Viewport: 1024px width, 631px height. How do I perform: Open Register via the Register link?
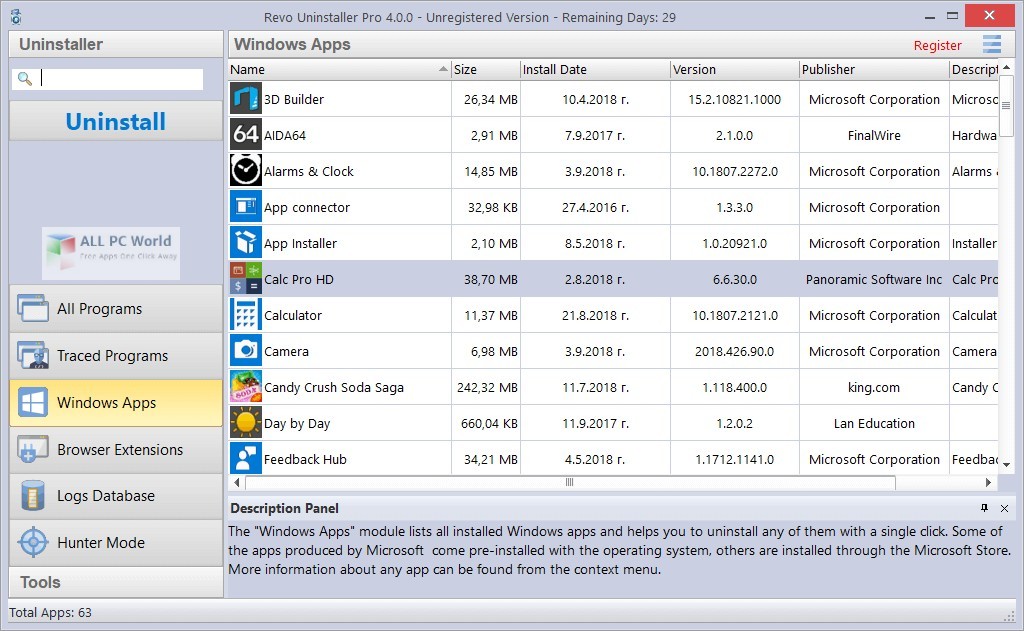click(x=937, y=45)
